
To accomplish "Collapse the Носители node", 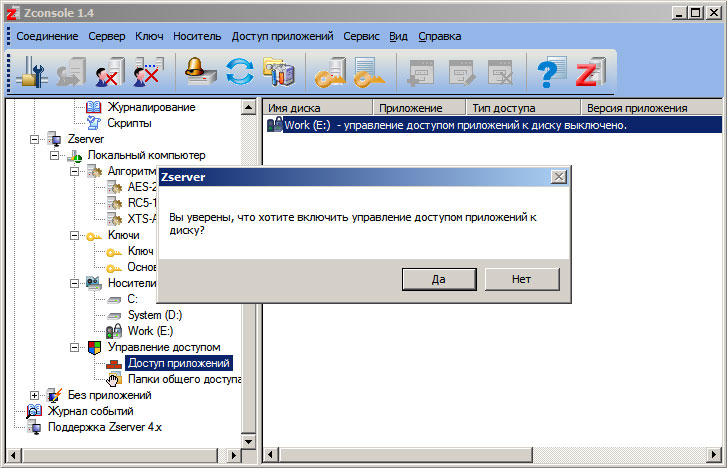I will point(74,283).
